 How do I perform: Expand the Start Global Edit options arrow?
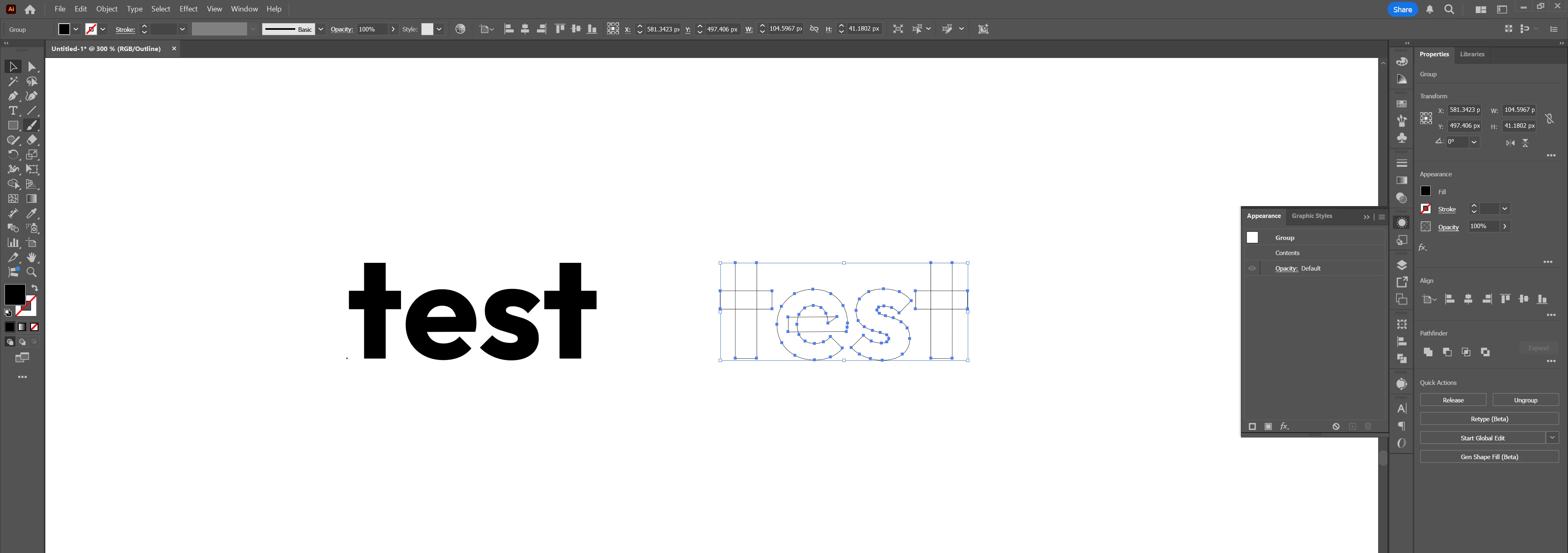1552,438
